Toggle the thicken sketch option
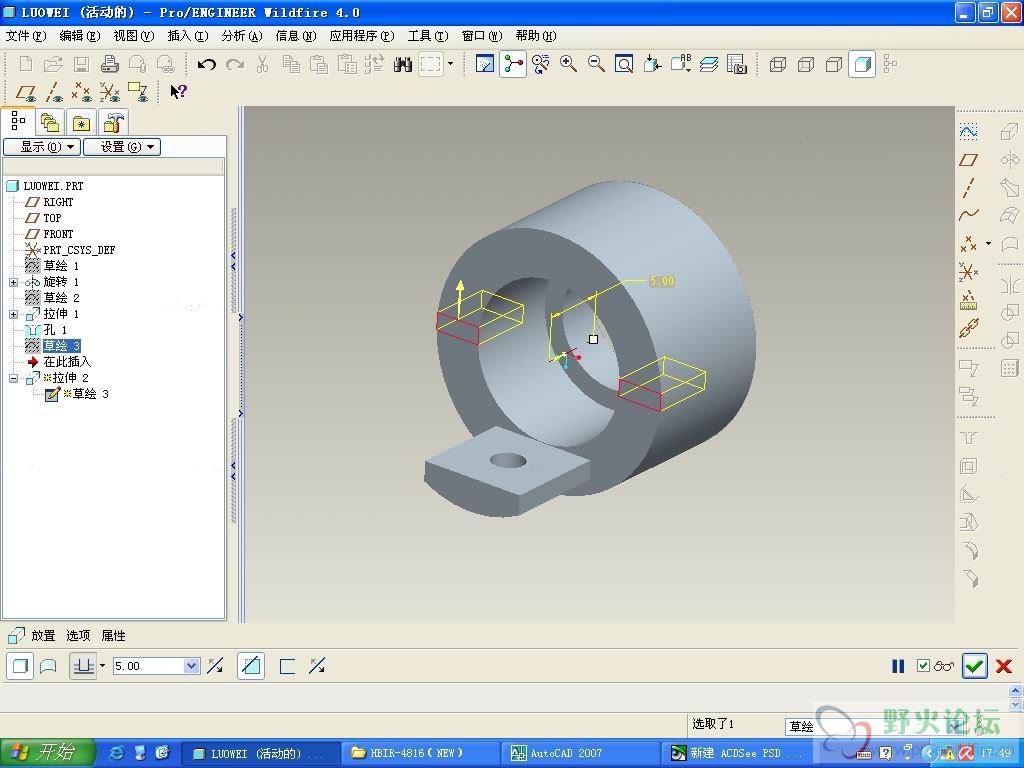The height and width of the screenshot is (768, 1024). coord(287,666)
